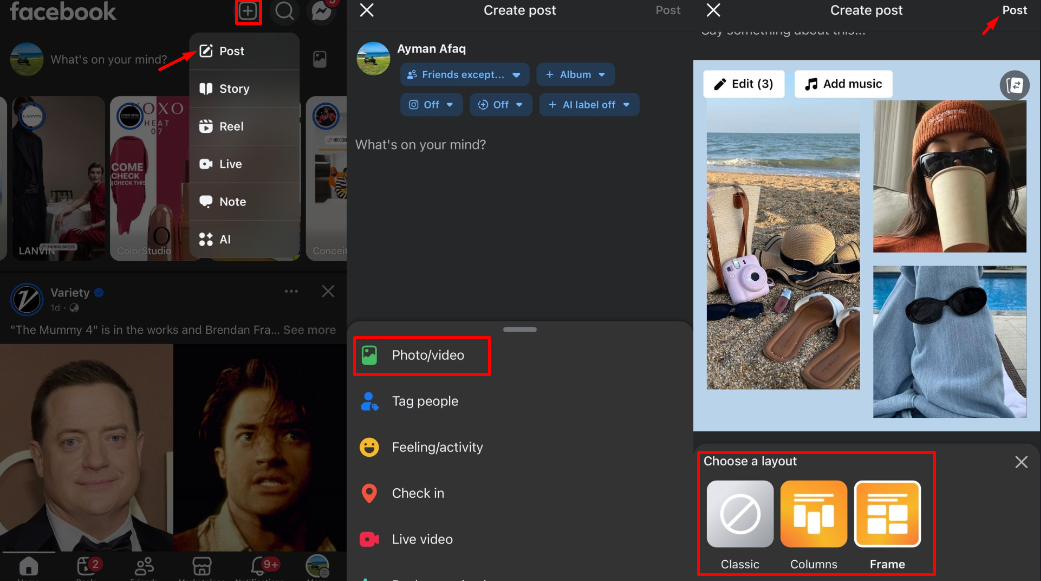Open Facebook search
The image size is (1041, 581).
285,13
